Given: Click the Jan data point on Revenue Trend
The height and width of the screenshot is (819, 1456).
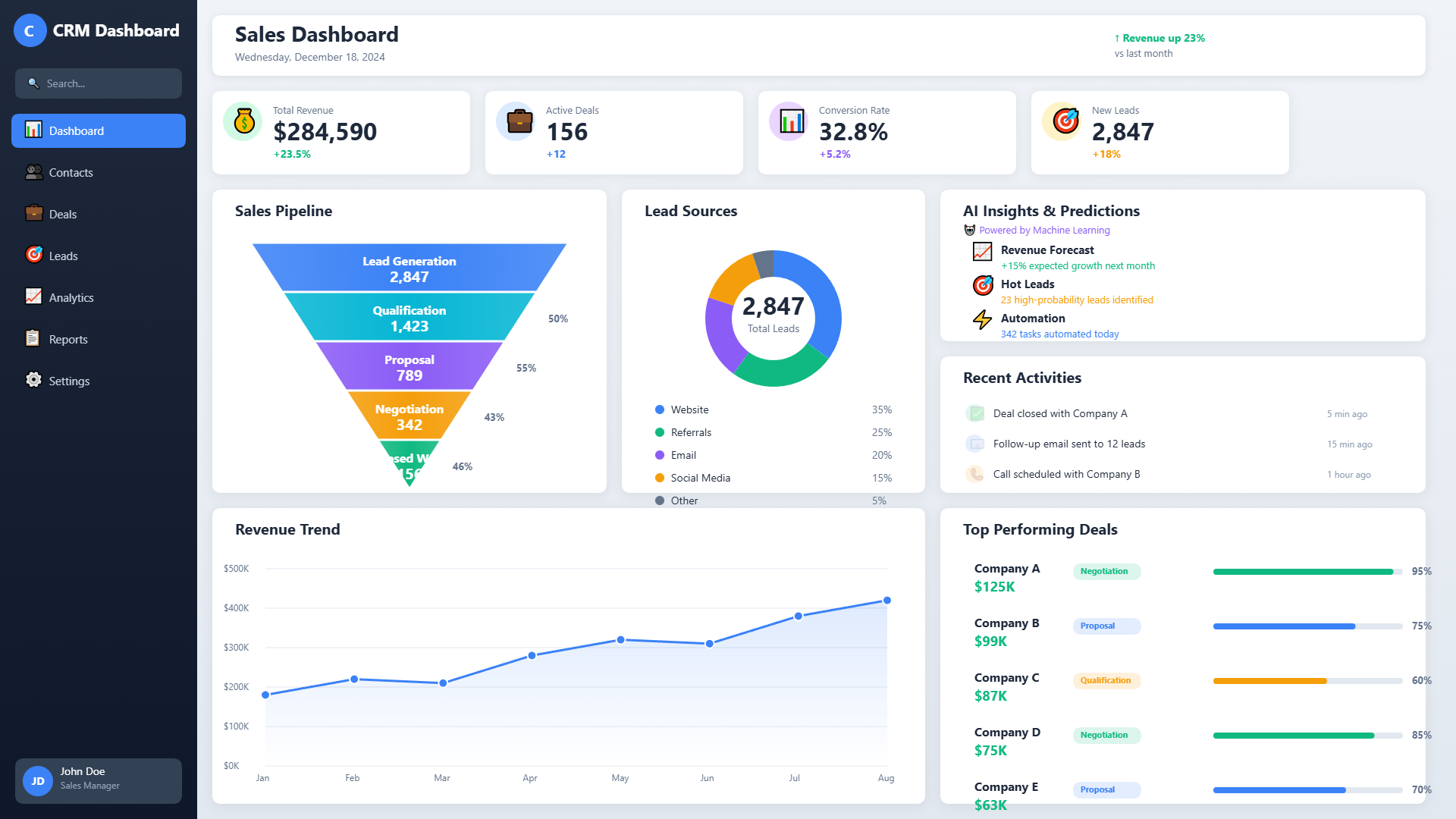Looking at the screenshot, I should (x=265, y=695).
